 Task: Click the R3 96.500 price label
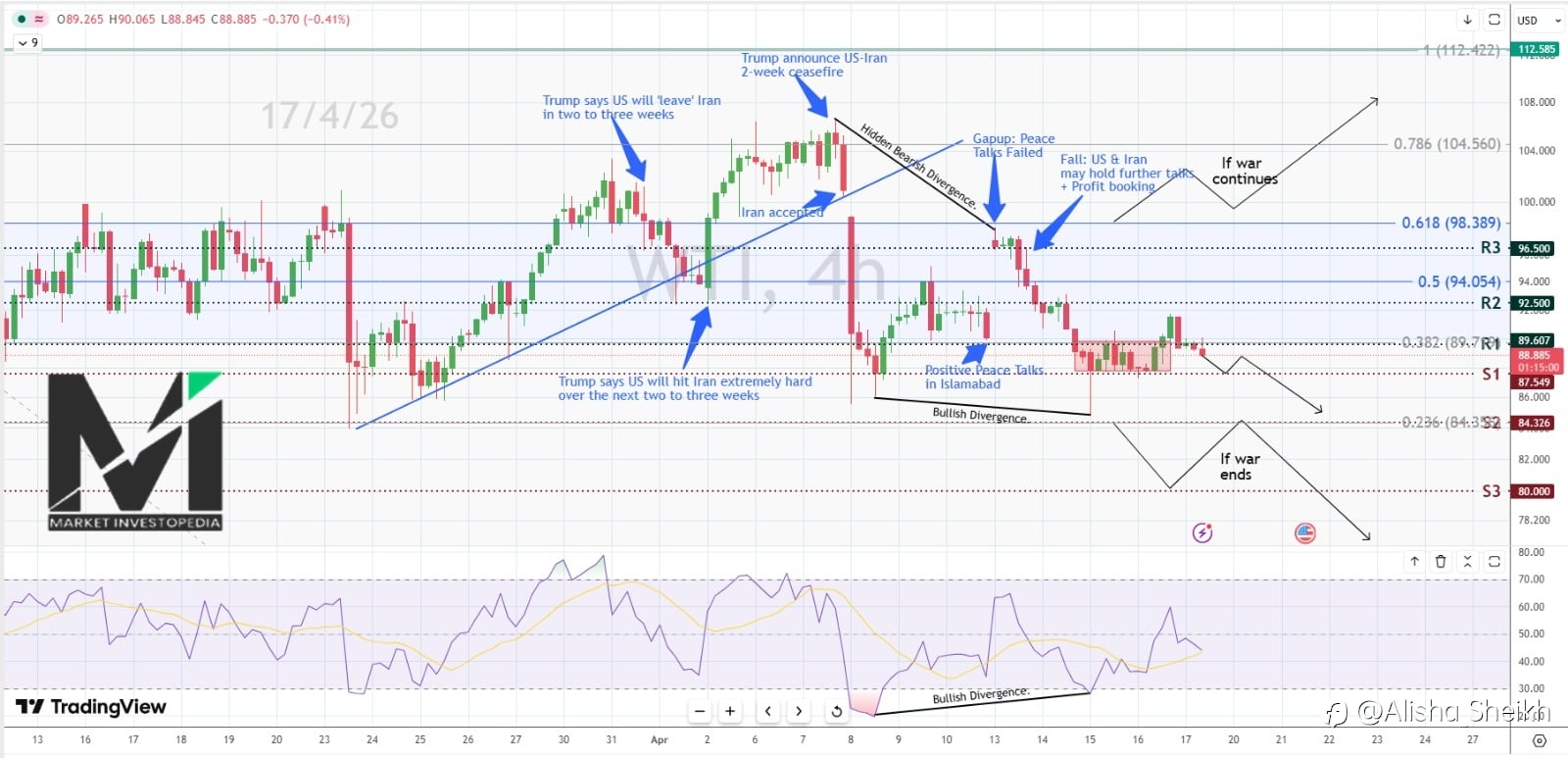point(1534,248)
